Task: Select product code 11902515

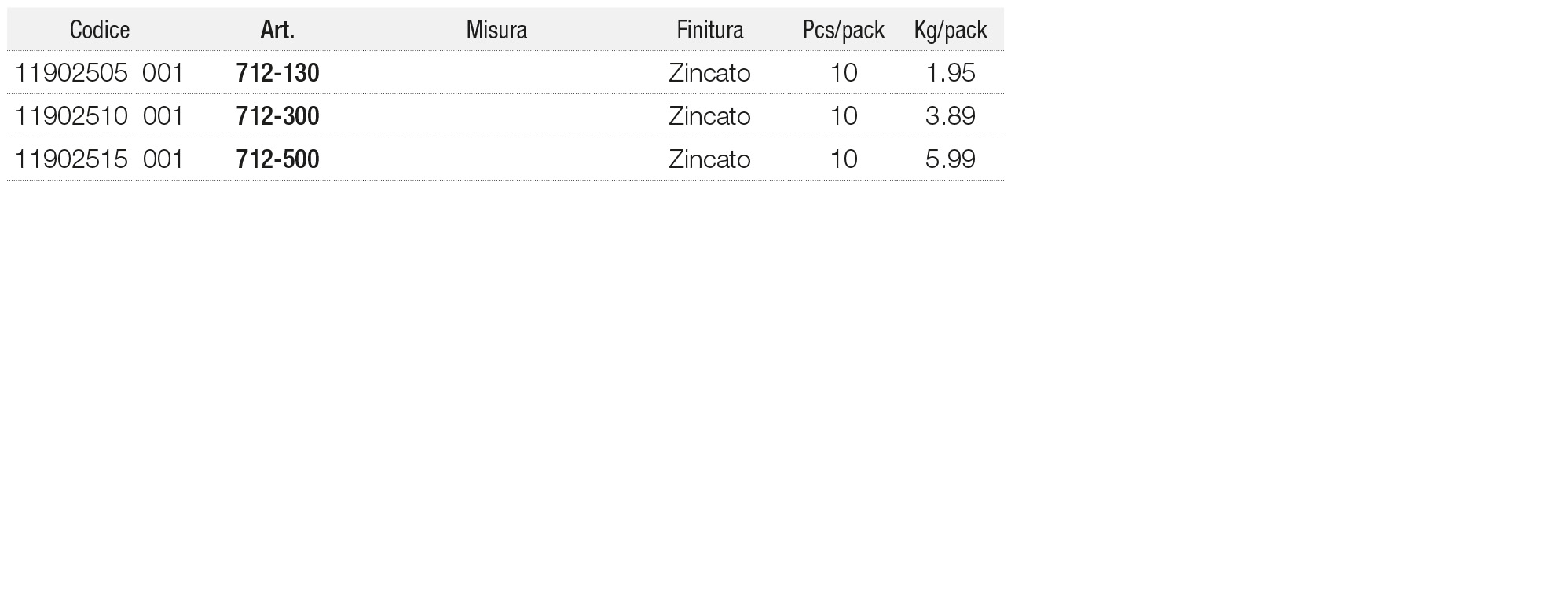Action: (71, 159)
